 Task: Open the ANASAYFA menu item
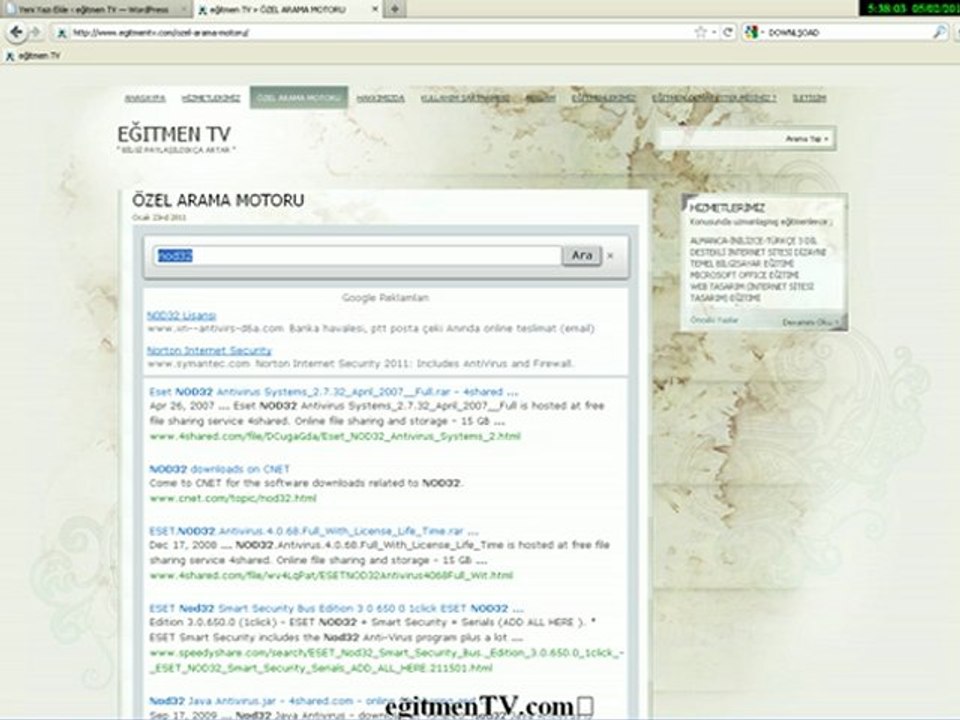click(x=145, y=98)
